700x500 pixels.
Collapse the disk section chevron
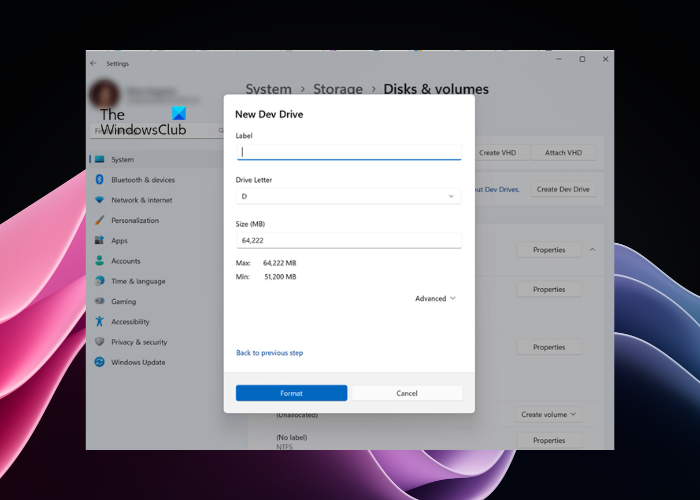pyautogui.click(x=592, y=250)
